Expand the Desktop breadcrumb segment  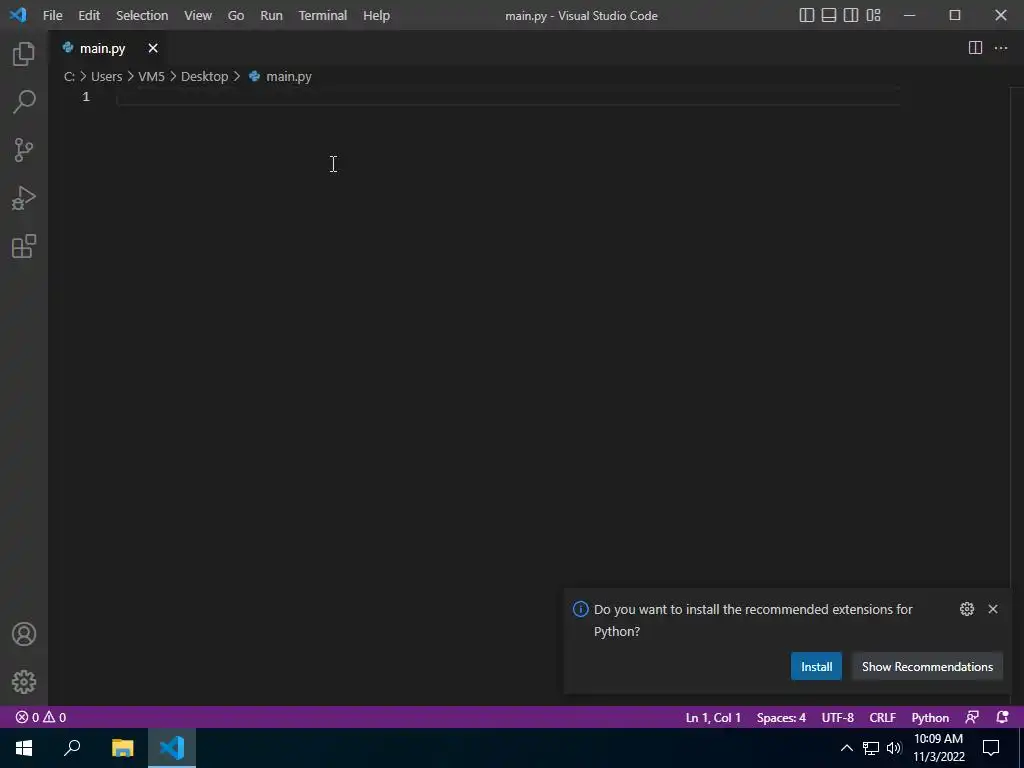[x=204, y=76]
